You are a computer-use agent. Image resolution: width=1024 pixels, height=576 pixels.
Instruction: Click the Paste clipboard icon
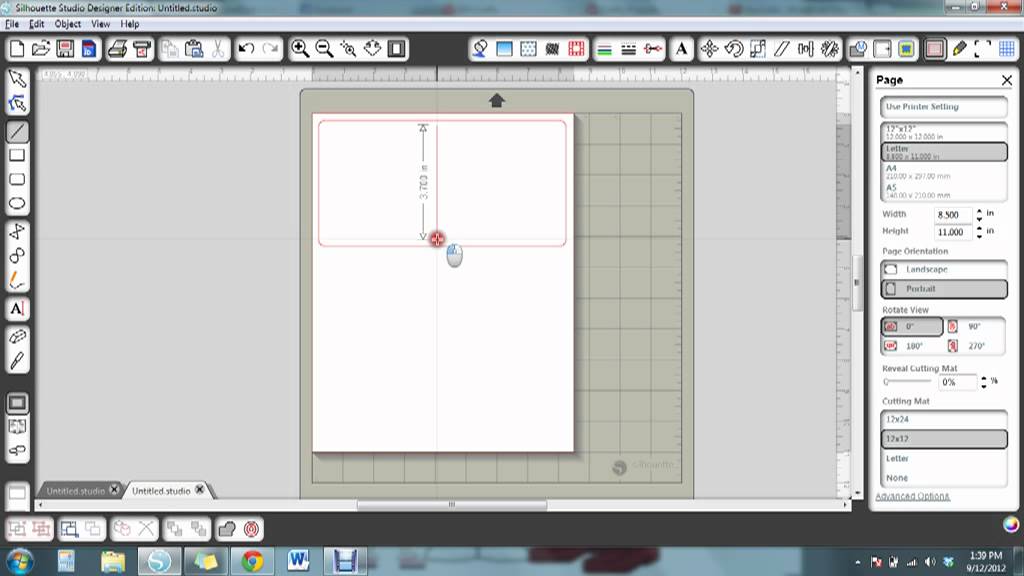click(x=194, y=49)
